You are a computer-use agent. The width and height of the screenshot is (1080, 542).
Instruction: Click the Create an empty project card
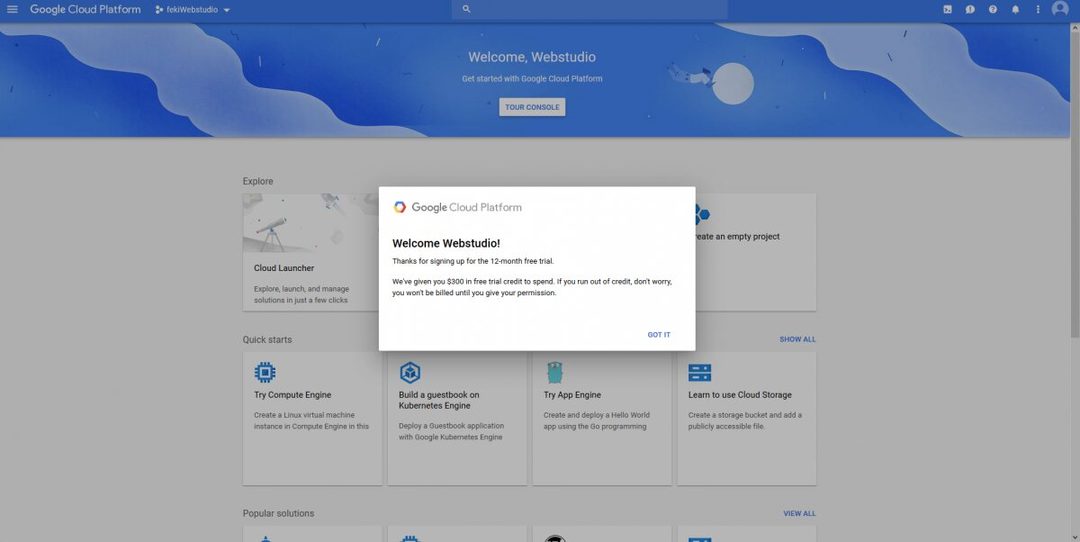click(756, 252)
